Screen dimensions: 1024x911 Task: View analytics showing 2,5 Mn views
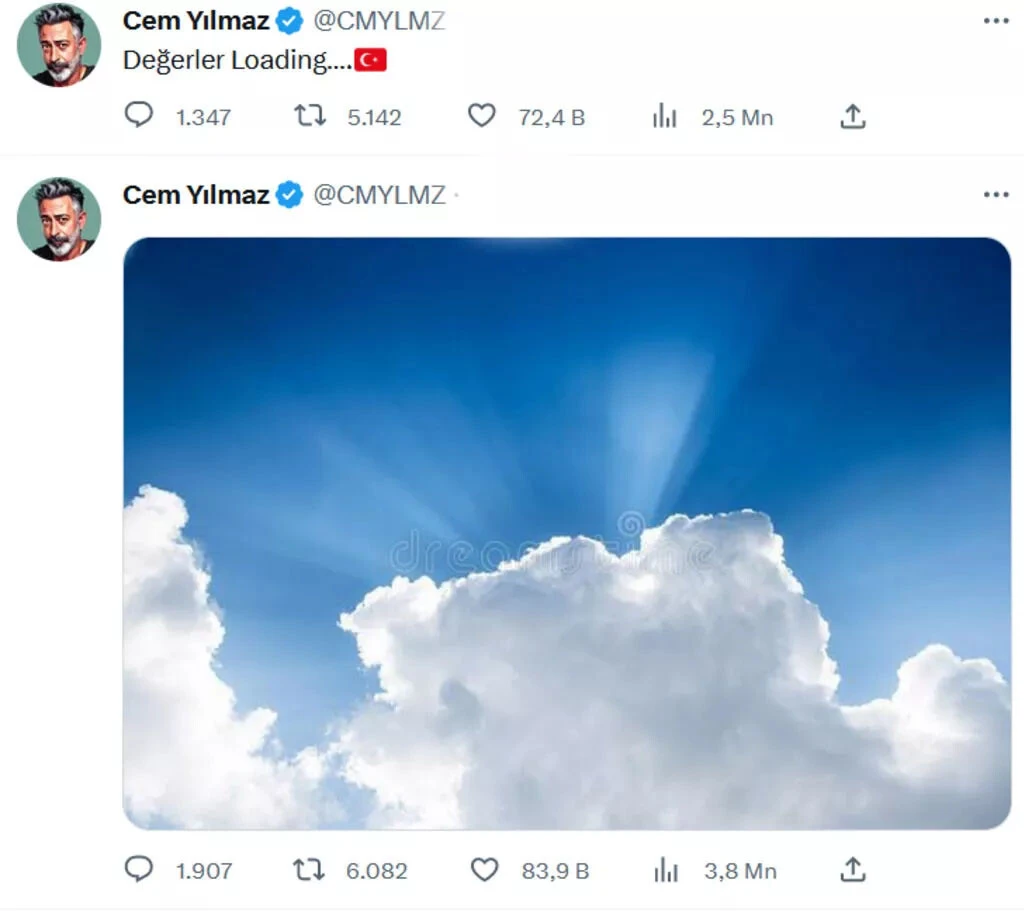(x=665, y=117)
